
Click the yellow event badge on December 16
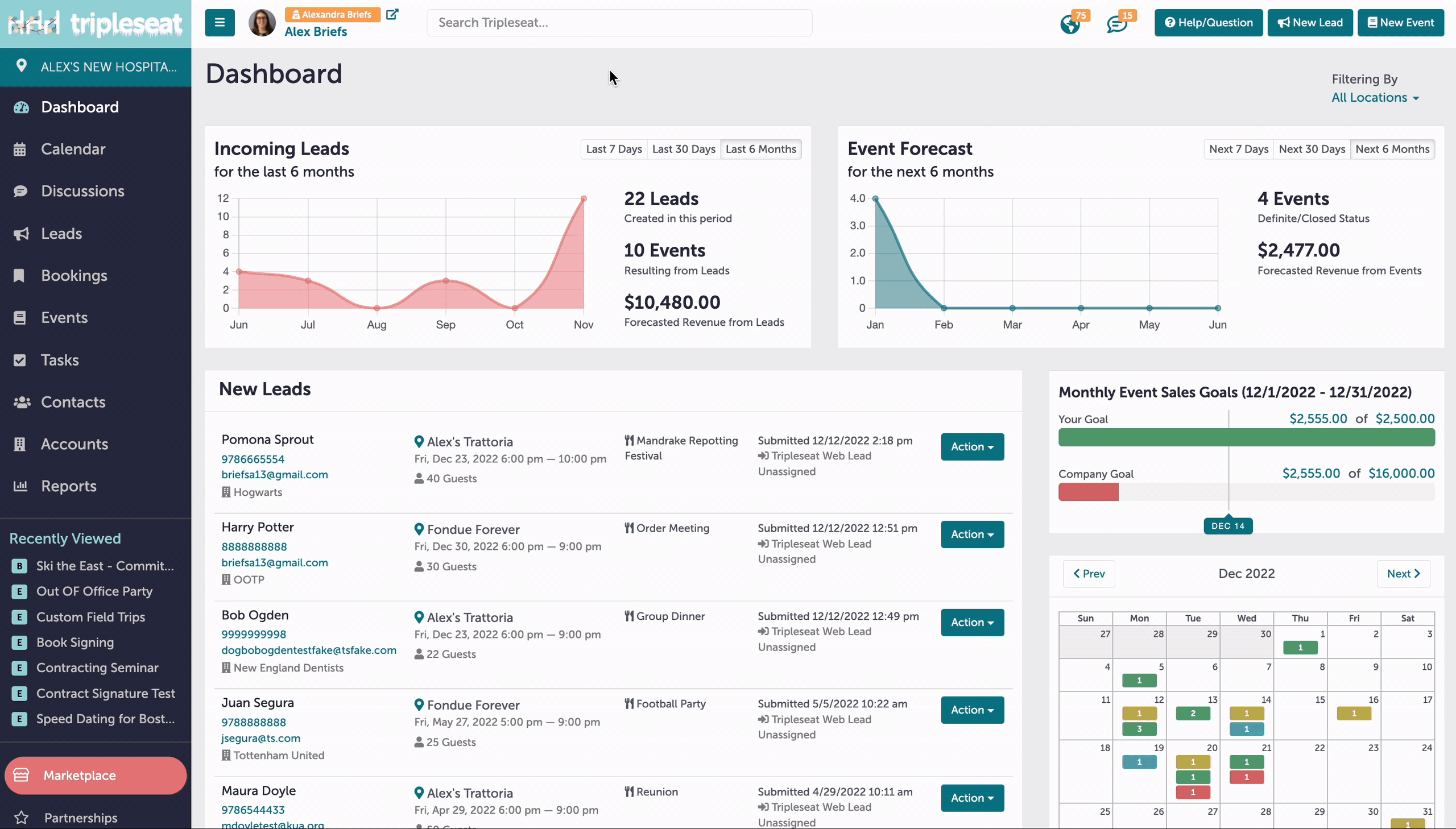point(1354,714)
